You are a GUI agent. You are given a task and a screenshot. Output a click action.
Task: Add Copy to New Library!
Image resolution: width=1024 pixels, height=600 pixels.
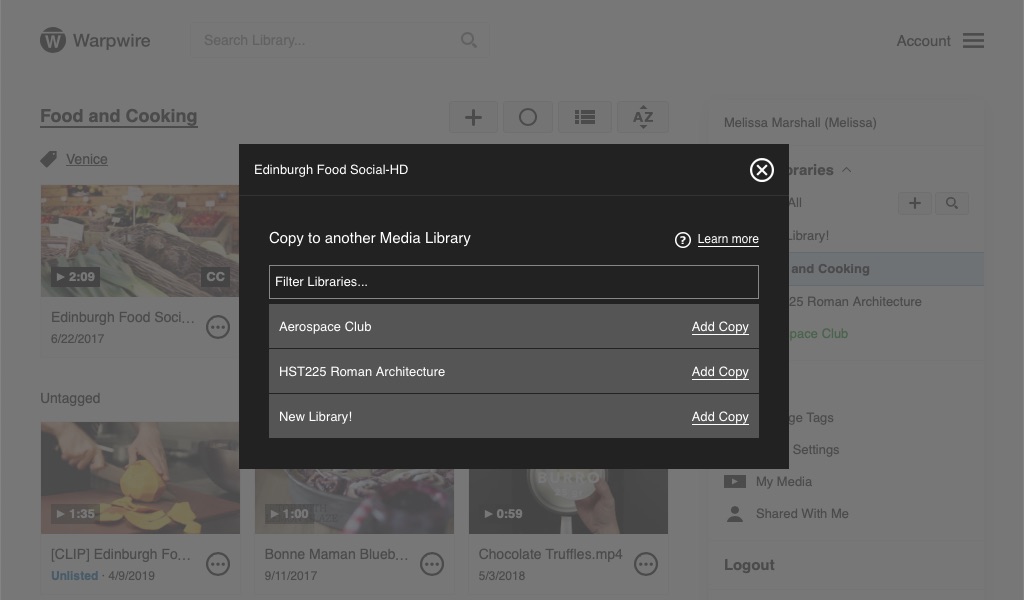[720, 417]
